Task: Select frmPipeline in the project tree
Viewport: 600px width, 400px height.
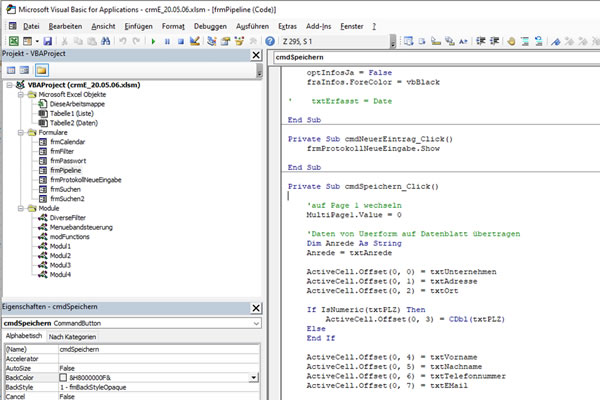Action: 65,170
